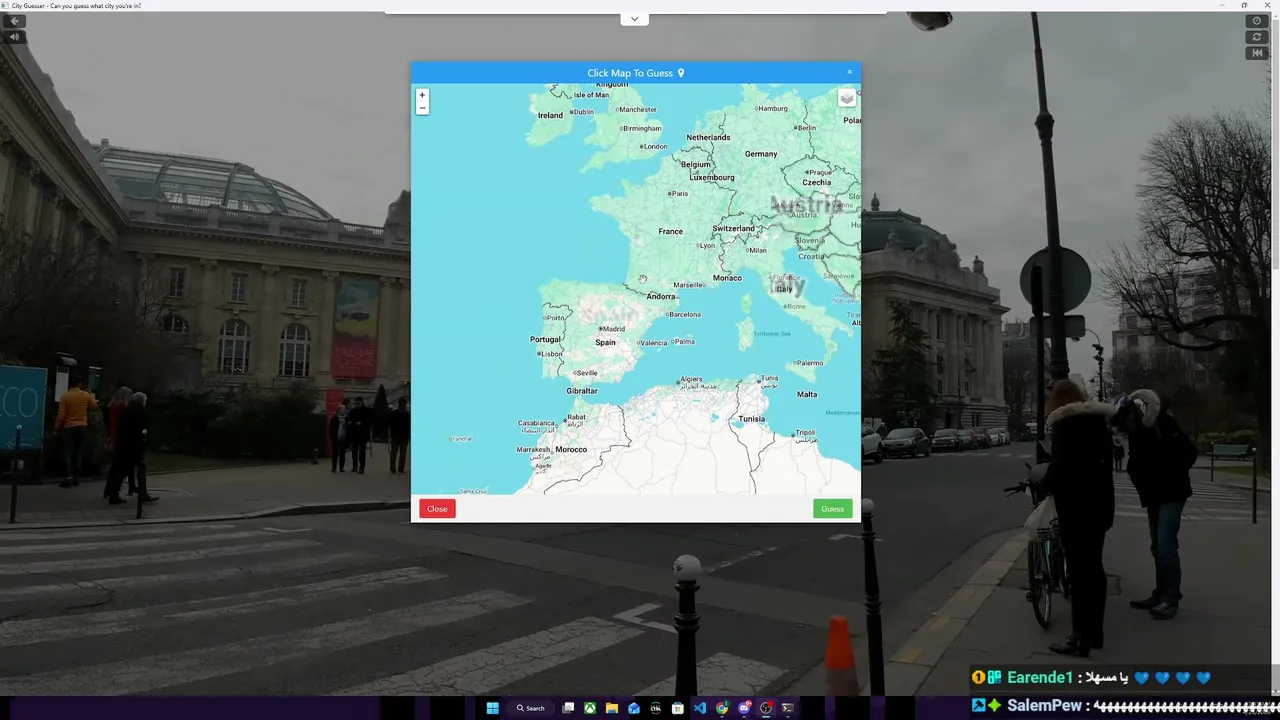Click Valencia on the map
The width and height of the screenshot is (1280, 720).
[x=652, y=343]
